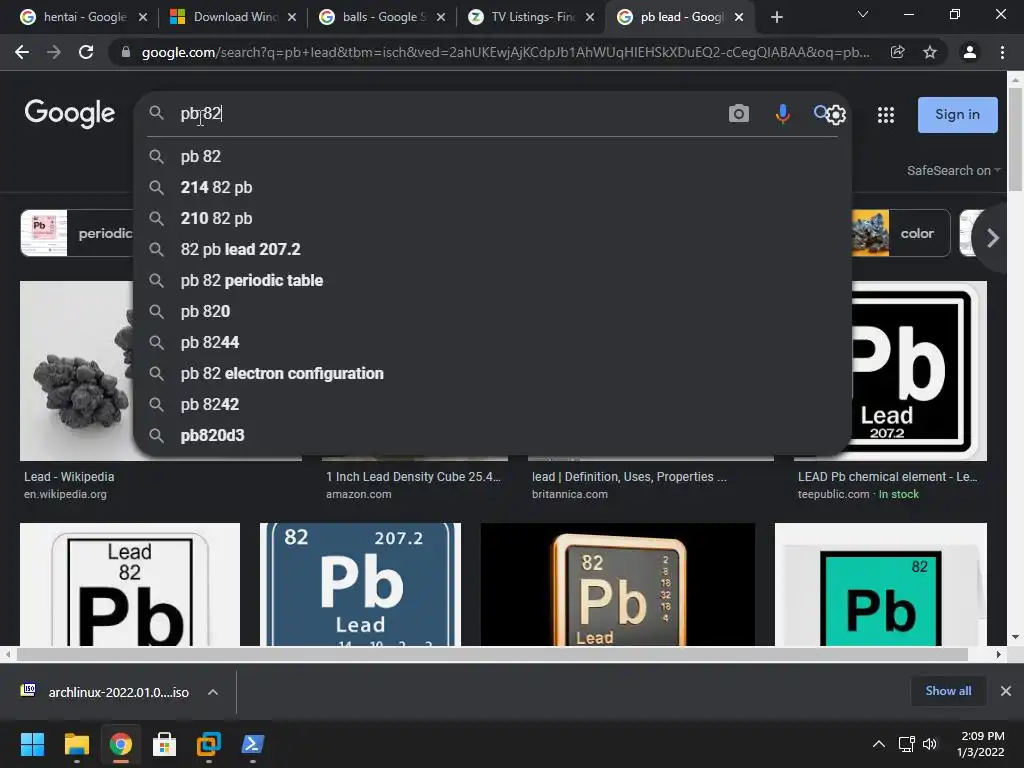Viewport: 1024px width, 768px height.
Task: Click Chrome icon in taskbar
Action: click(120, 744)
